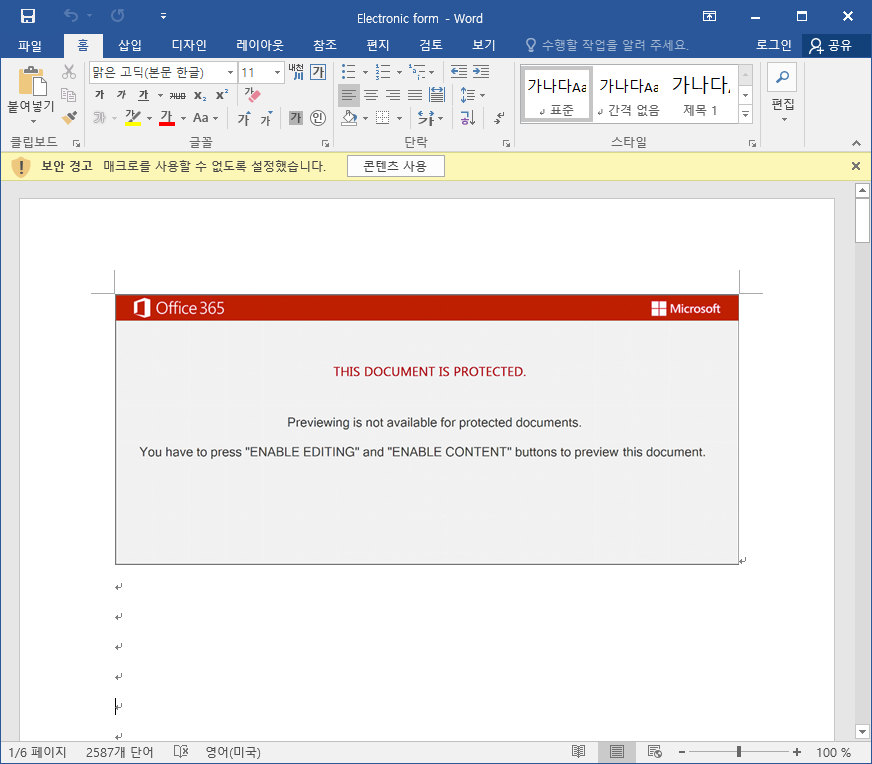Decrease font size with shrink icon
Screen dimensions: 872x764
pos(266,118)
